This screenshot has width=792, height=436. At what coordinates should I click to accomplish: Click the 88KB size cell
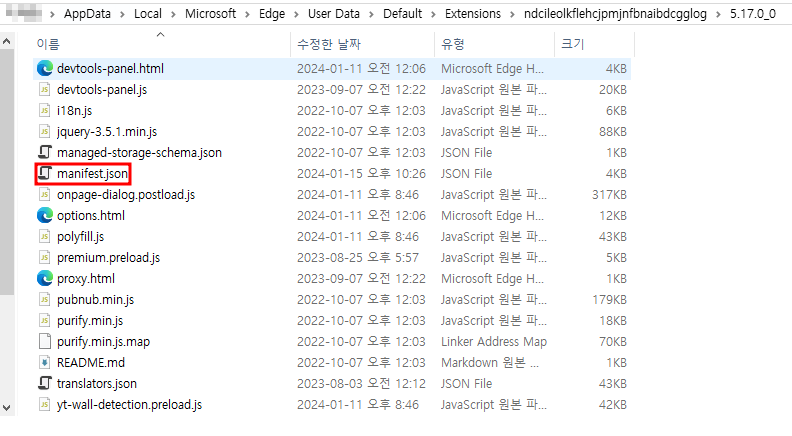pyautogui.click(x=613, y=132)
